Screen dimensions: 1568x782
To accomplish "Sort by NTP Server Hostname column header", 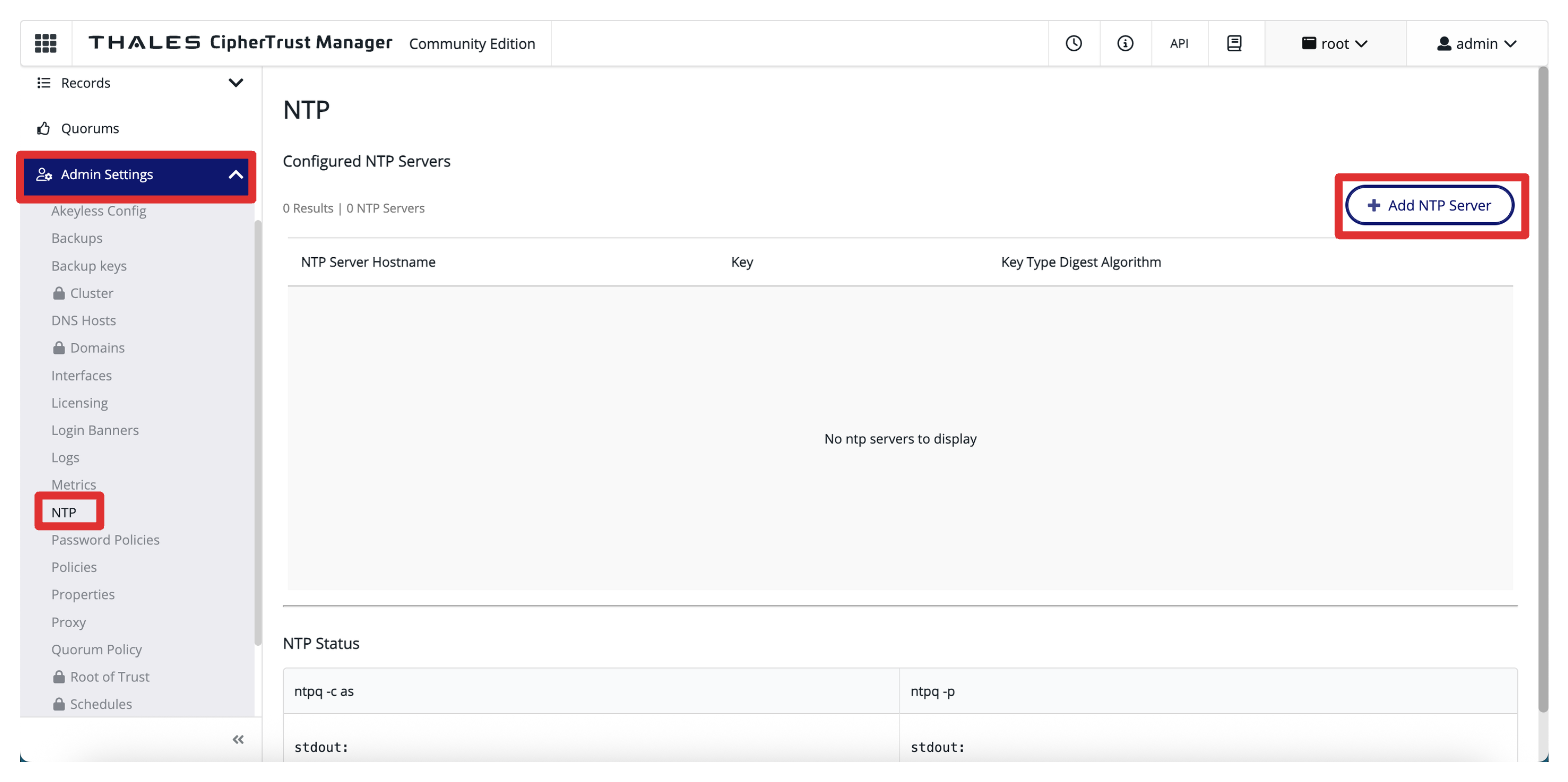I will (368, 262).
